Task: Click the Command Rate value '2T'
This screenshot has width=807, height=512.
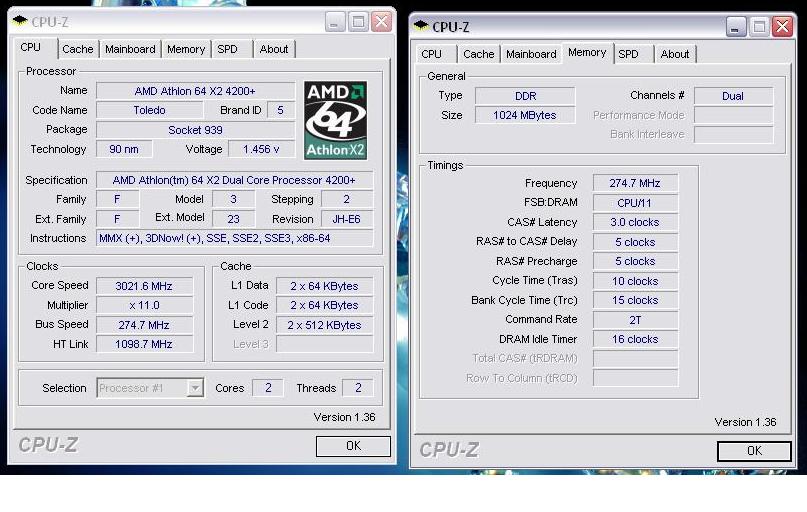Action: coord(635,320)
